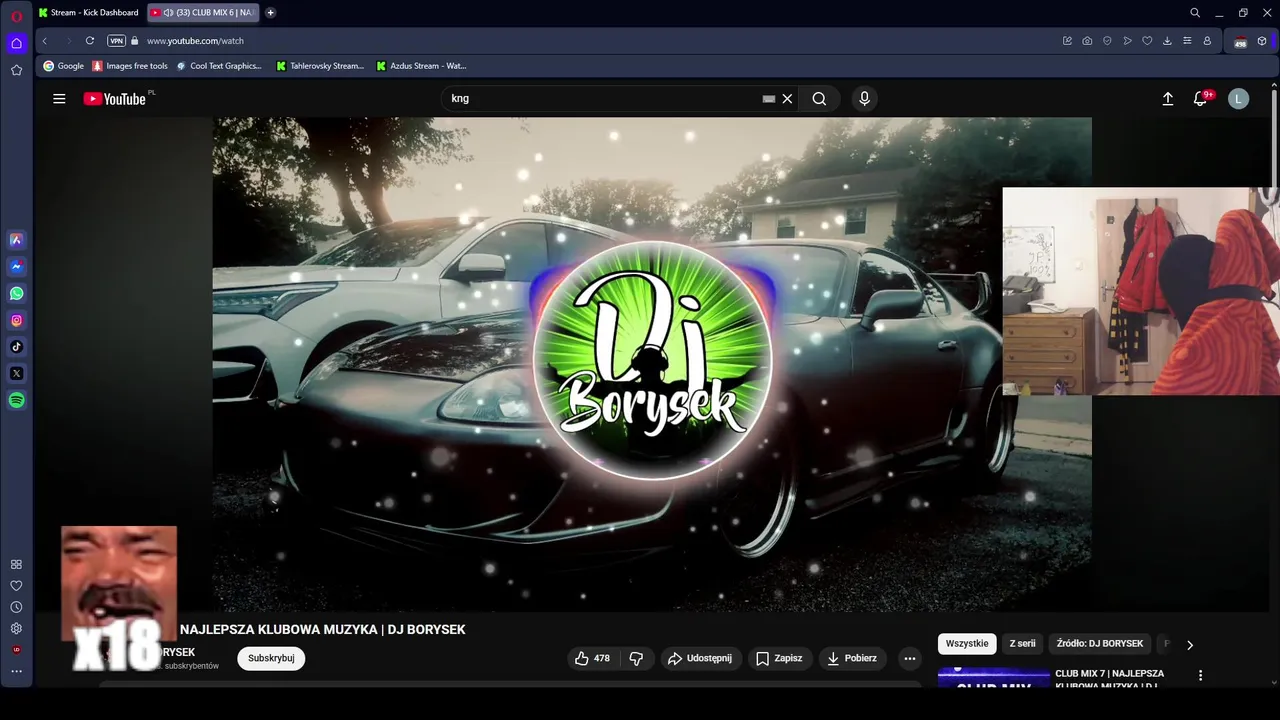
Task: Open the ad blocker shield icon
Action: click(x=1107, y=41)
